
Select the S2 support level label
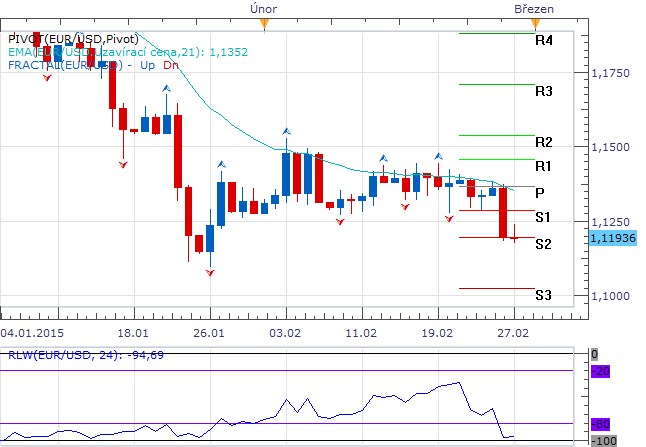pos(543,243)
